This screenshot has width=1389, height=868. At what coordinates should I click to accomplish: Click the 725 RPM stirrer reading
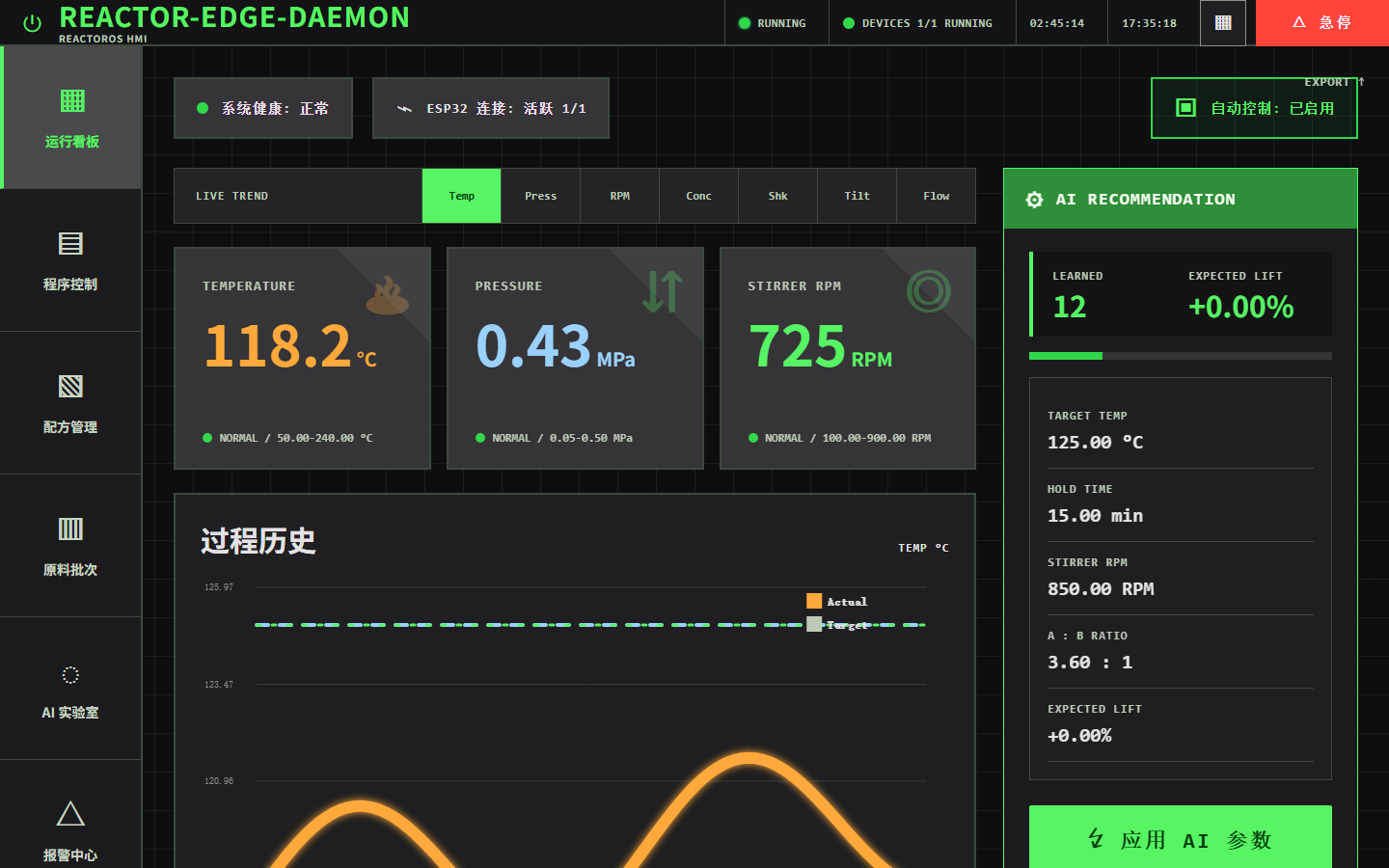[821, 346]
